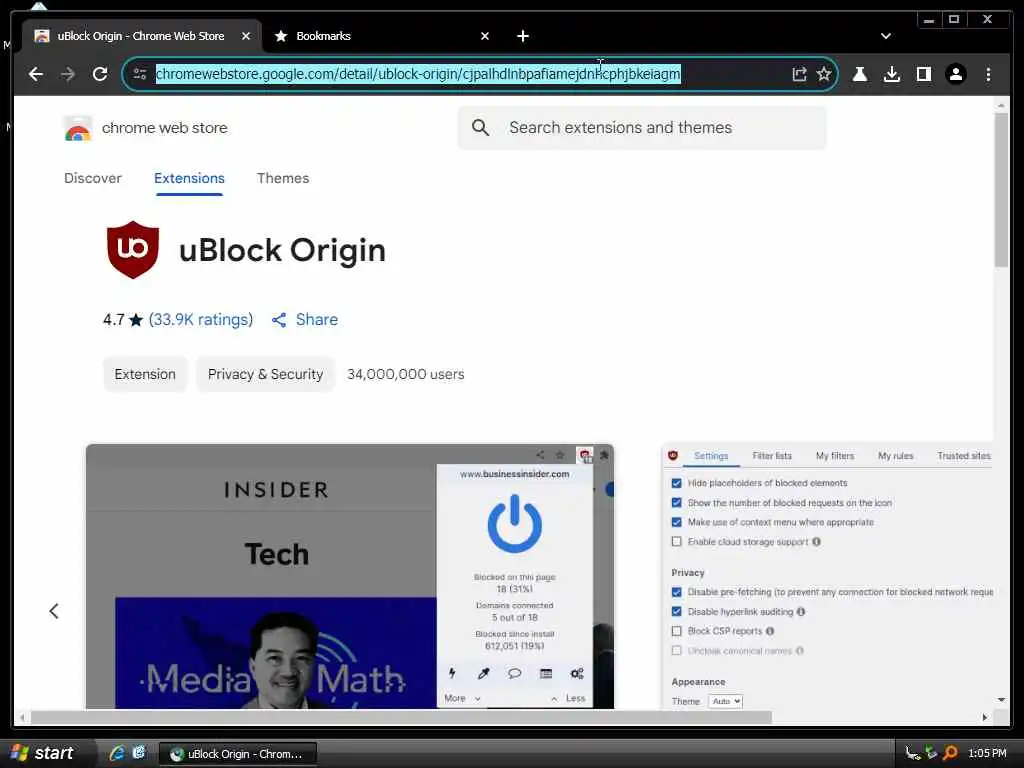Screen dimensions: 1024x768
Task: Click the Chrome Web Store rainbow logo
Action: pos(78,128)
